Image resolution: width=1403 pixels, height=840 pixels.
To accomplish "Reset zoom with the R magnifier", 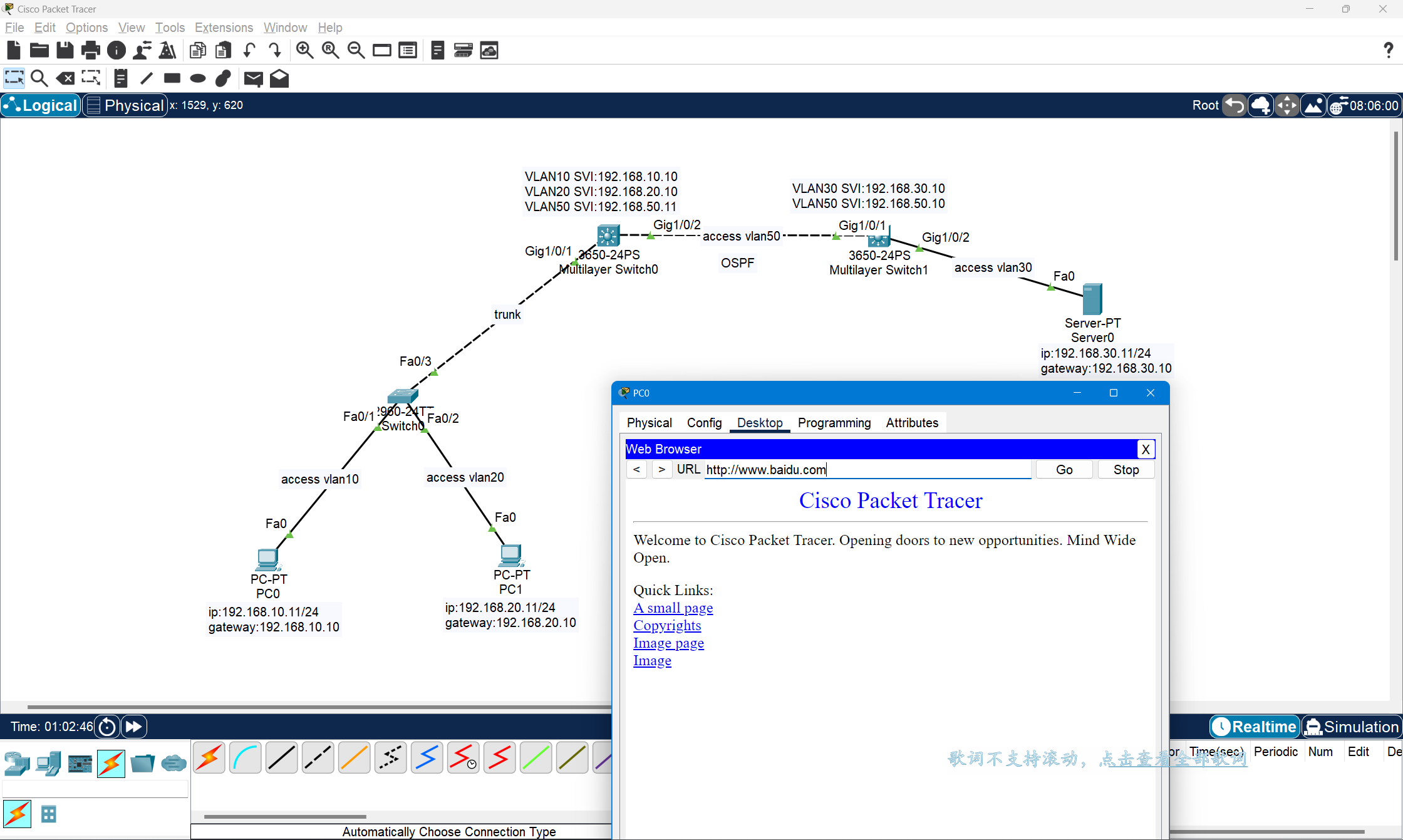I will coord(331,50).
